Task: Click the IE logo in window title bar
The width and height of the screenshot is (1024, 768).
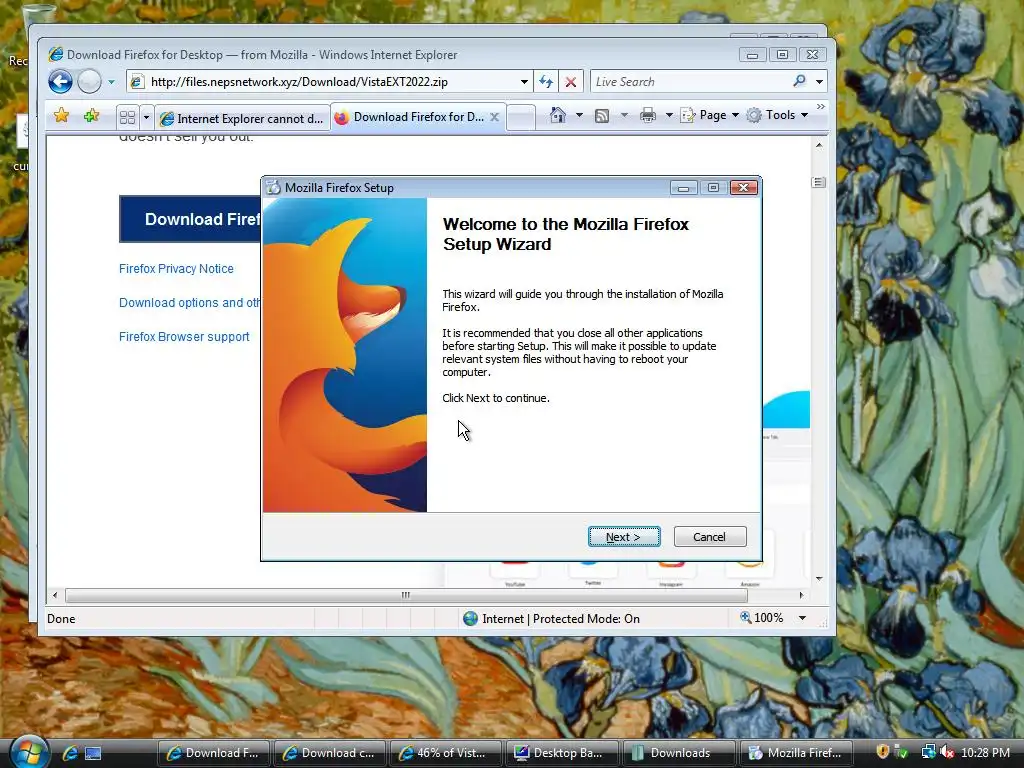Action: [56, 54]
